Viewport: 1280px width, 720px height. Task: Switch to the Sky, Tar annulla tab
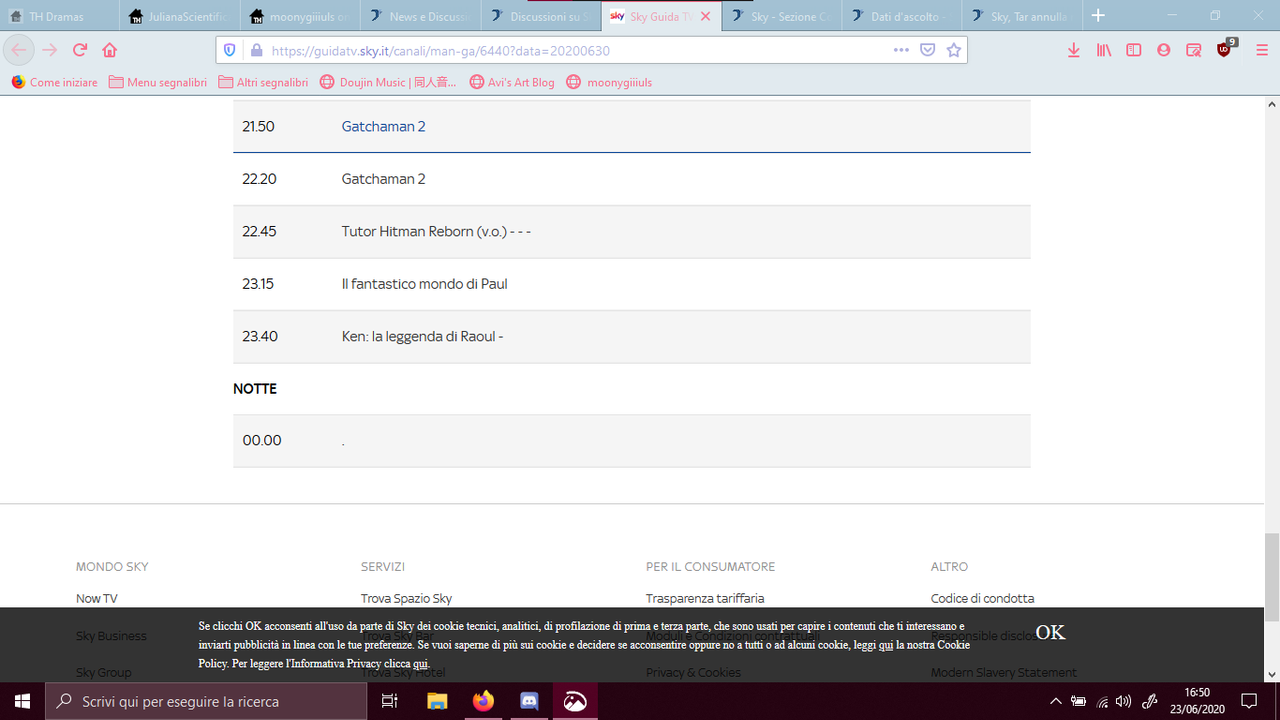coord(1021,17)
